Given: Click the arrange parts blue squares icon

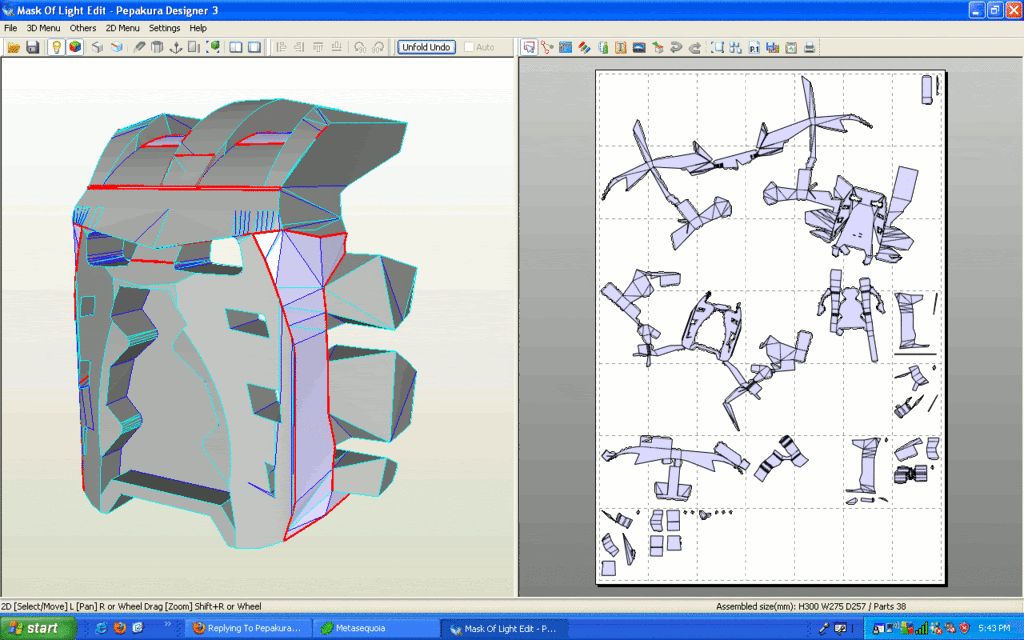Looking at the screenshot, I should (x=735, y=47).
